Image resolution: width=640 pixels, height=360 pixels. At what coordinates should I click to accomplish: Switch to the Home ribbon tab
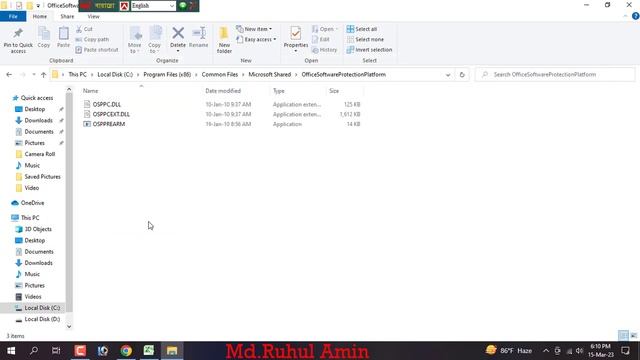(40, 16)
